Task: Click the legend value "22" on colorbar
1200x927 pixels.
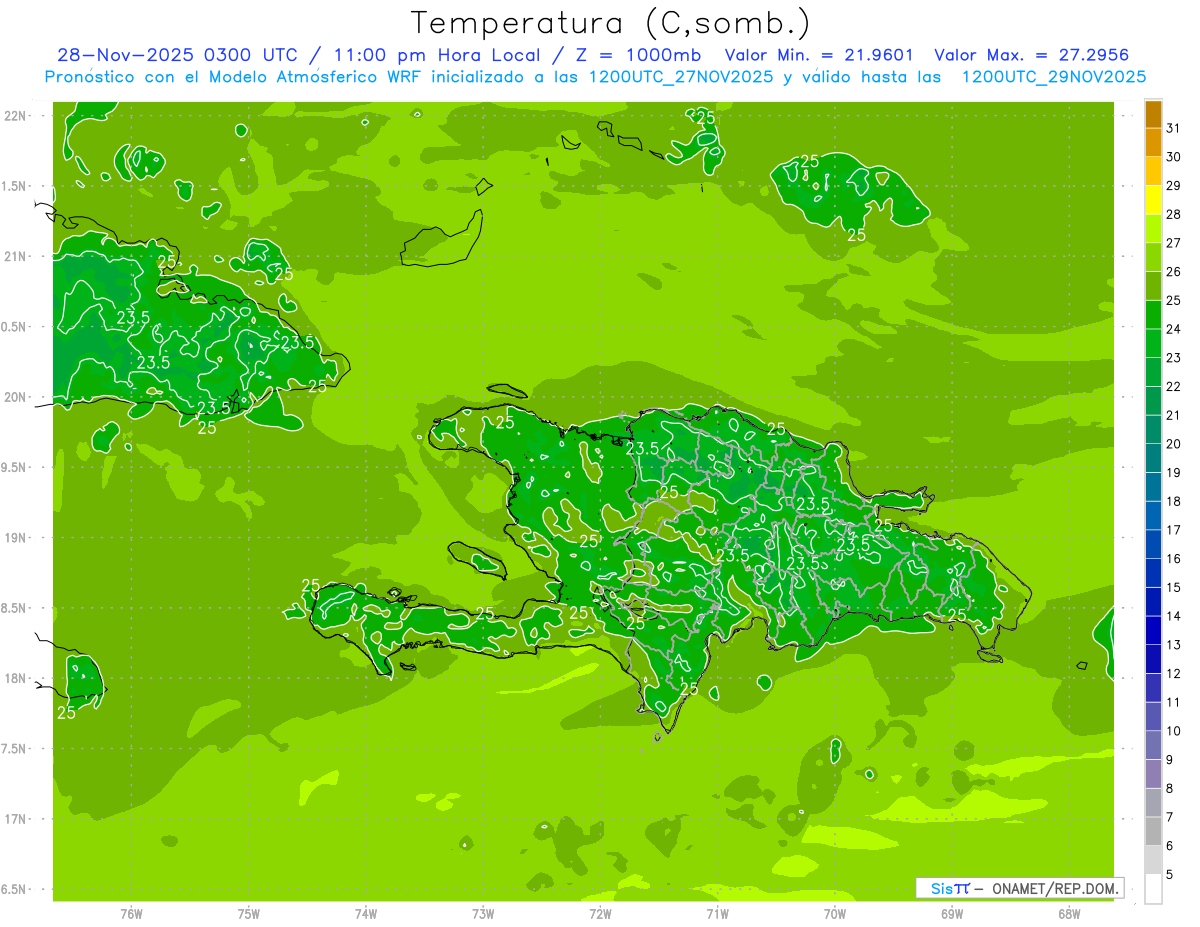Action: click(1173, 386)
